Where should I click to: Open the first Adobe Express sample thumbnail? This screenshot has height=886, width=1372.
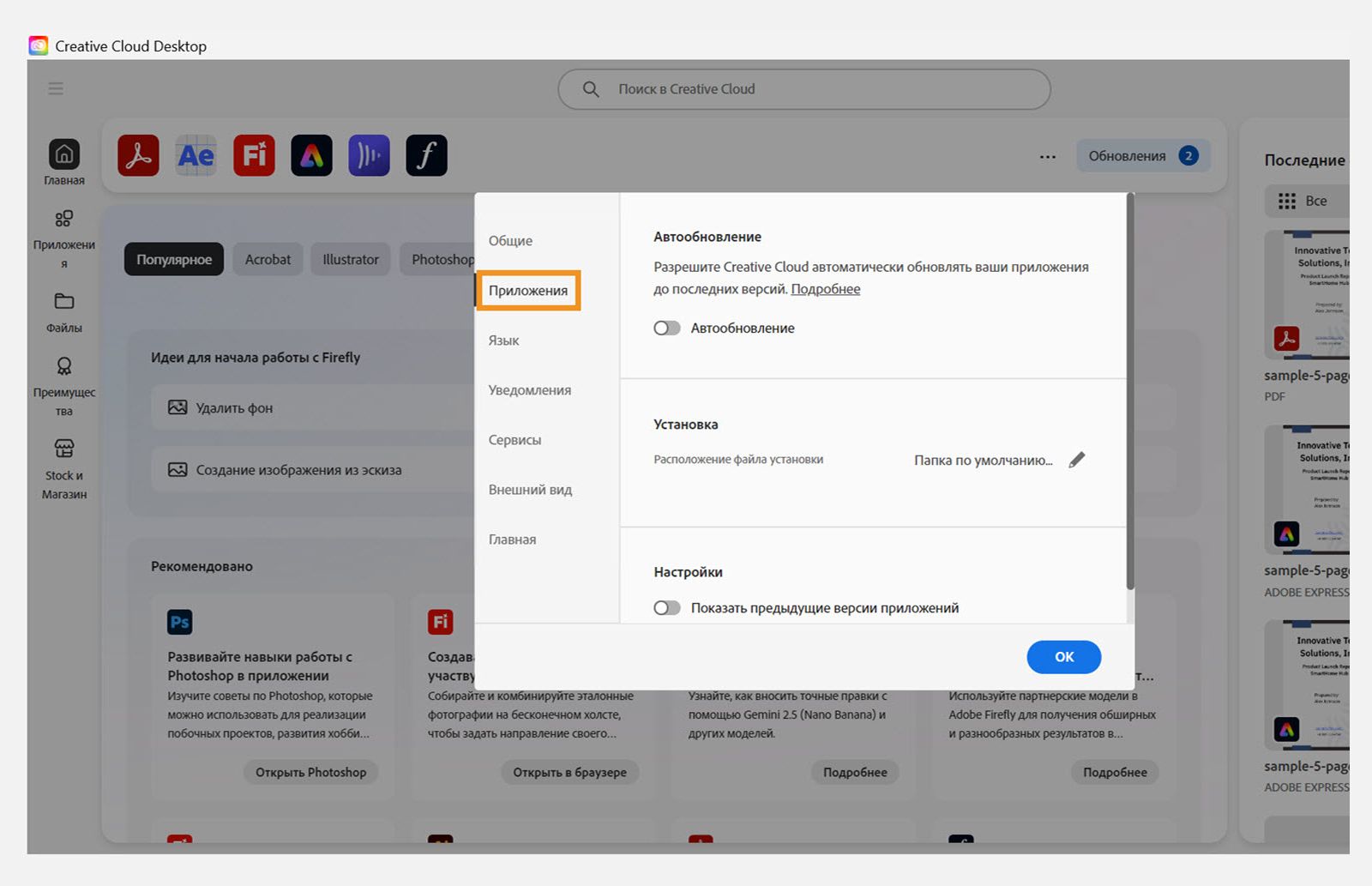click(1307, 491)
